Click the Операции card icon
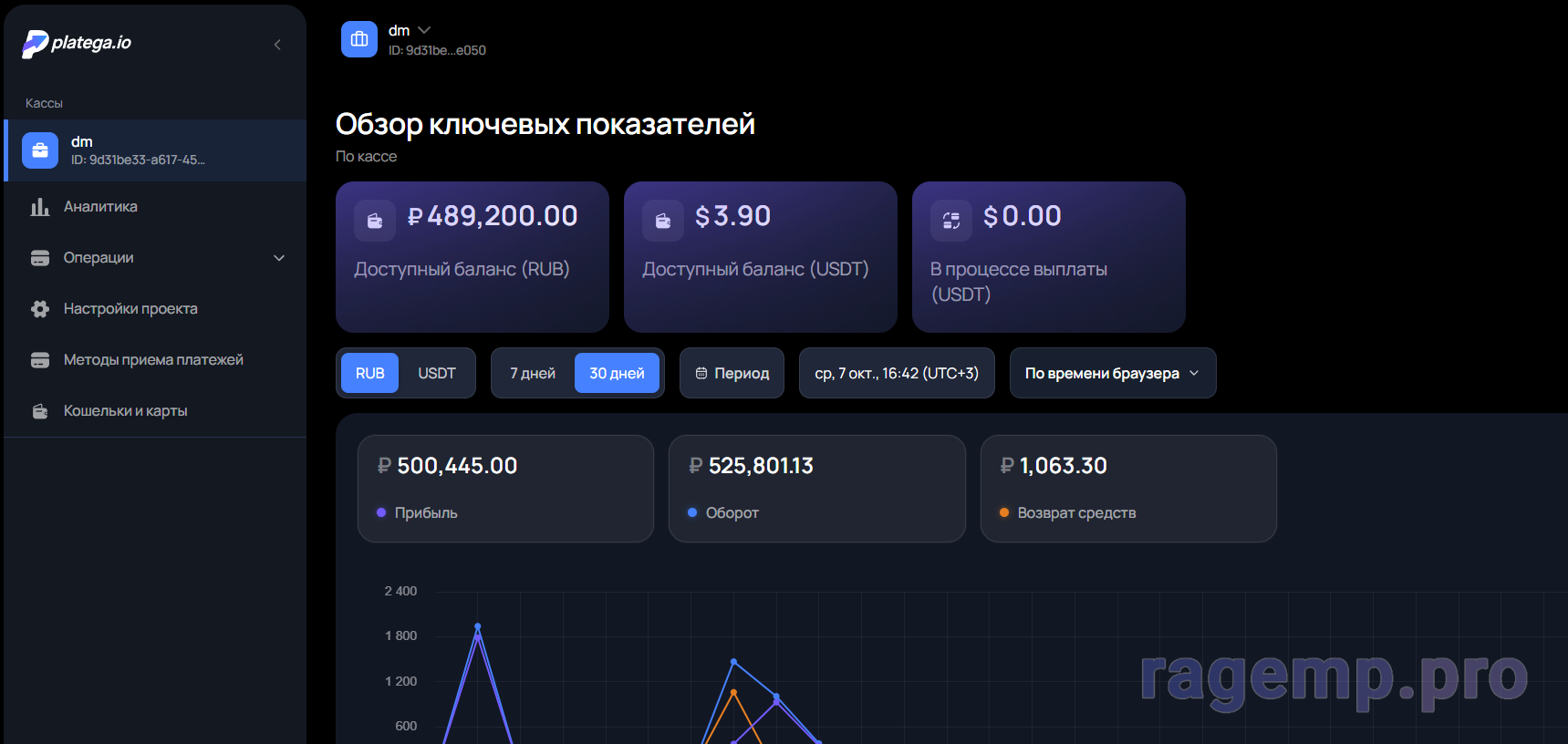 coord(40,258)
